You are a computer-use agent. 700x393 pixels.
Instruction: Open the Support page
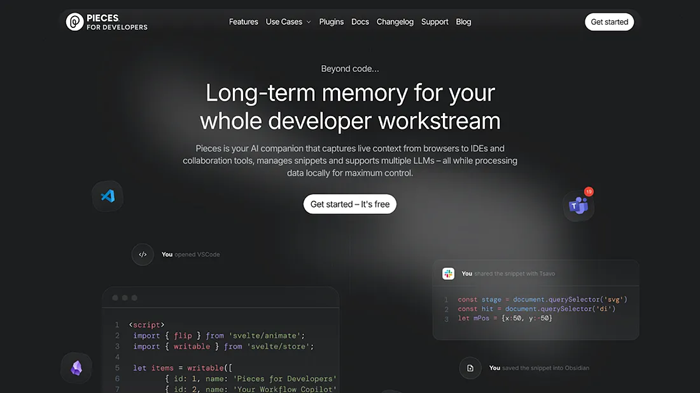(434, 22)
